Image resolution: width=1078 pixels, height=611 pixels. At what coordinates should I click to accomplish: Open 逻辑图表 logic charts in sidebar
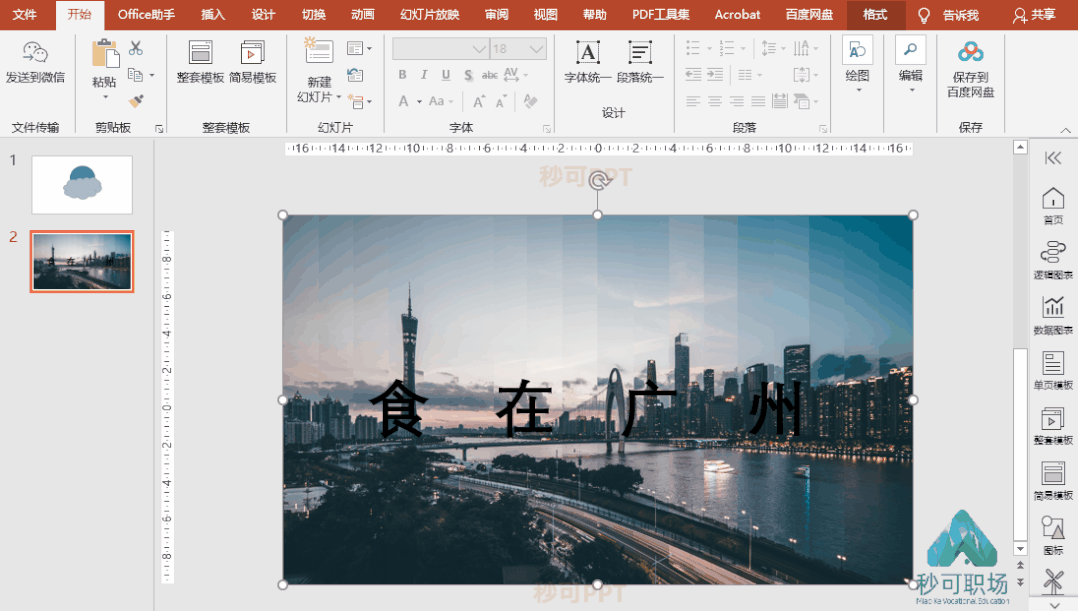click(x=1053, y=260)
